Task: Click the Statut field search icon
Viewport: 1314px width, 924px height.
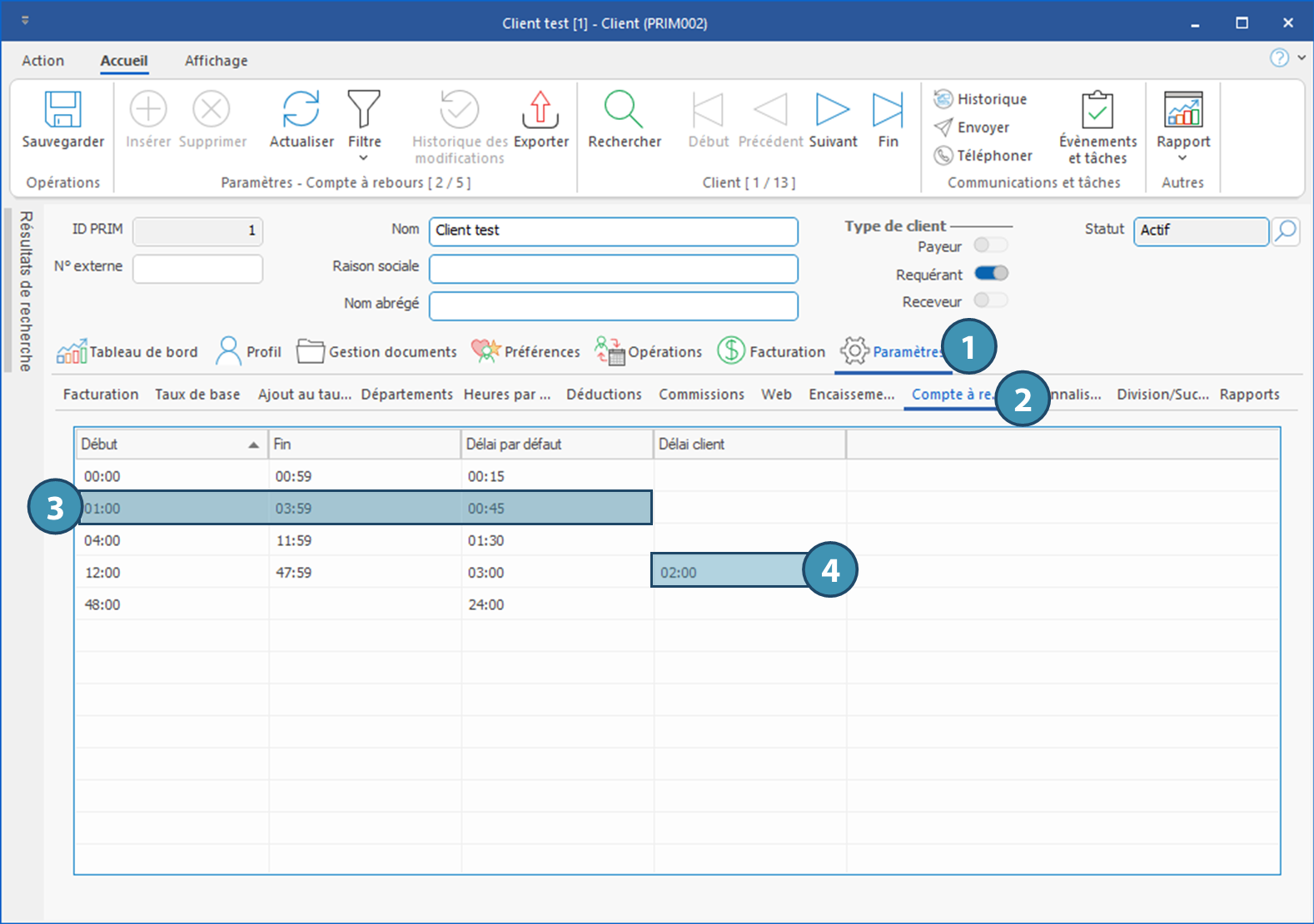Action: 1287,231
